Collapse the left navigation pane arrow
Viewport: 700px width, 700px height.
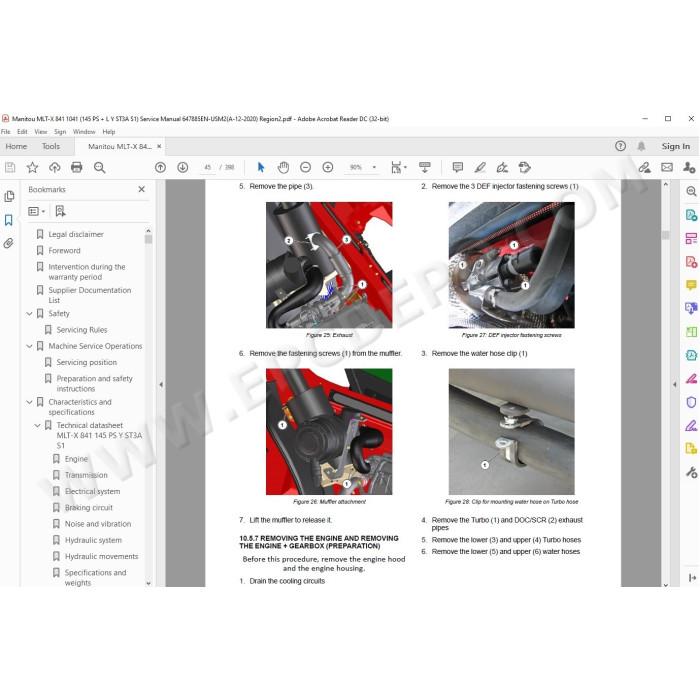pos(161,384)
